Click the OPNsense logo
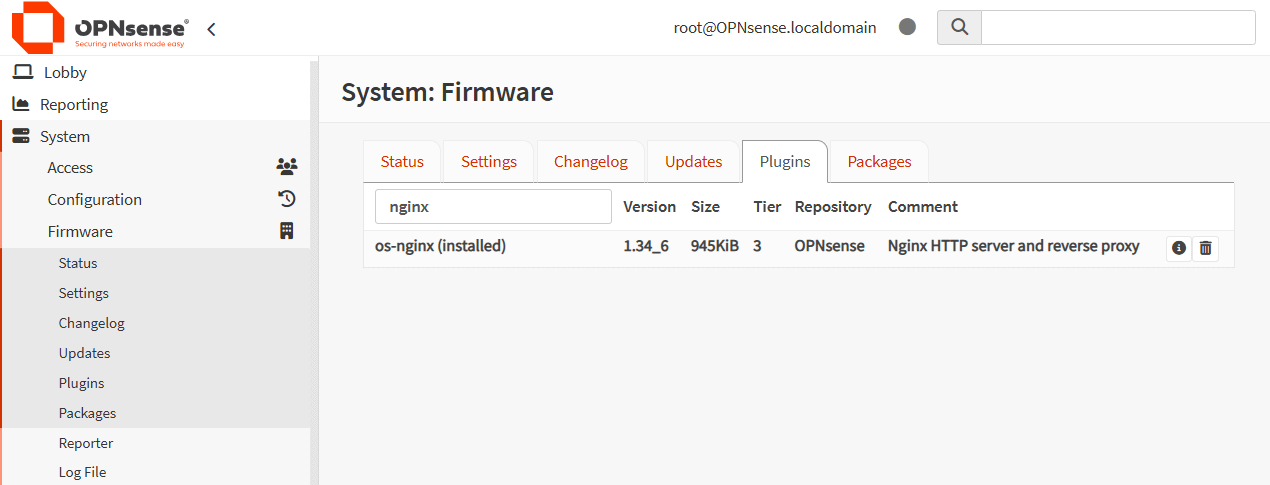 100,27
